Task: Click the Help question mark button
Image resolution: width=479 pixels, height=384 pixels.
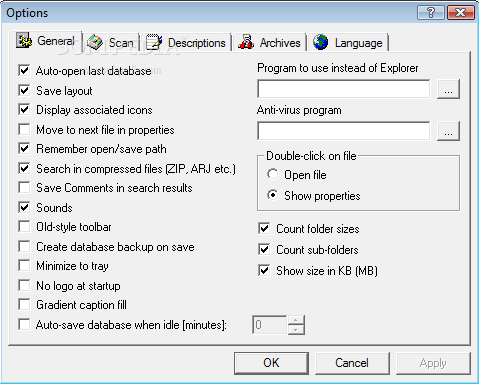Action: [x=431, y=13]
